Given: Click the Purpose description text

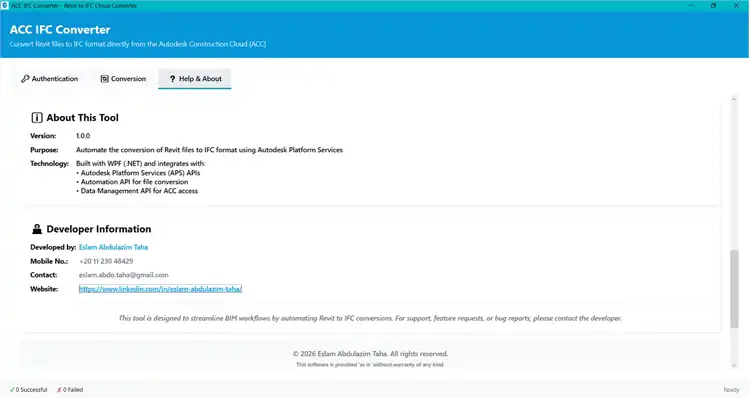Looking at the screenshot, I should coord(210,150).
